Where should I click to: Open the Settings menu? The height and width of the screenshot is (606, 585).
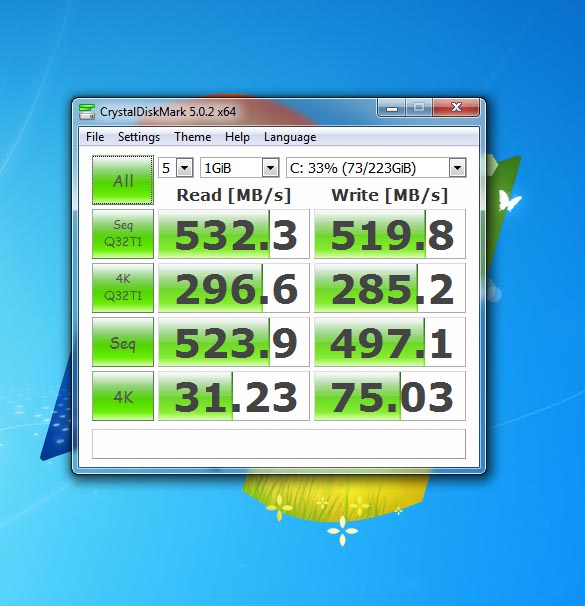coord(139,137)
